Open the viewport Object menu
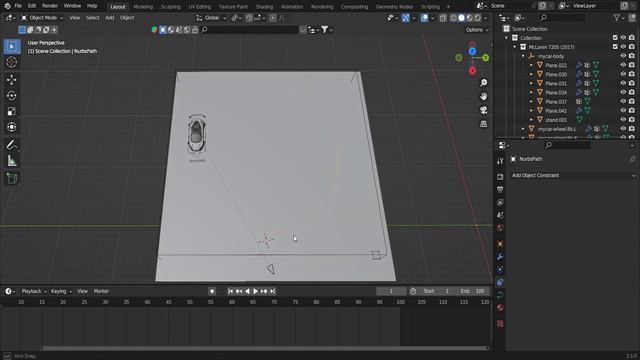The width and height of the screenshot is (640, 360). pos(127,18)
